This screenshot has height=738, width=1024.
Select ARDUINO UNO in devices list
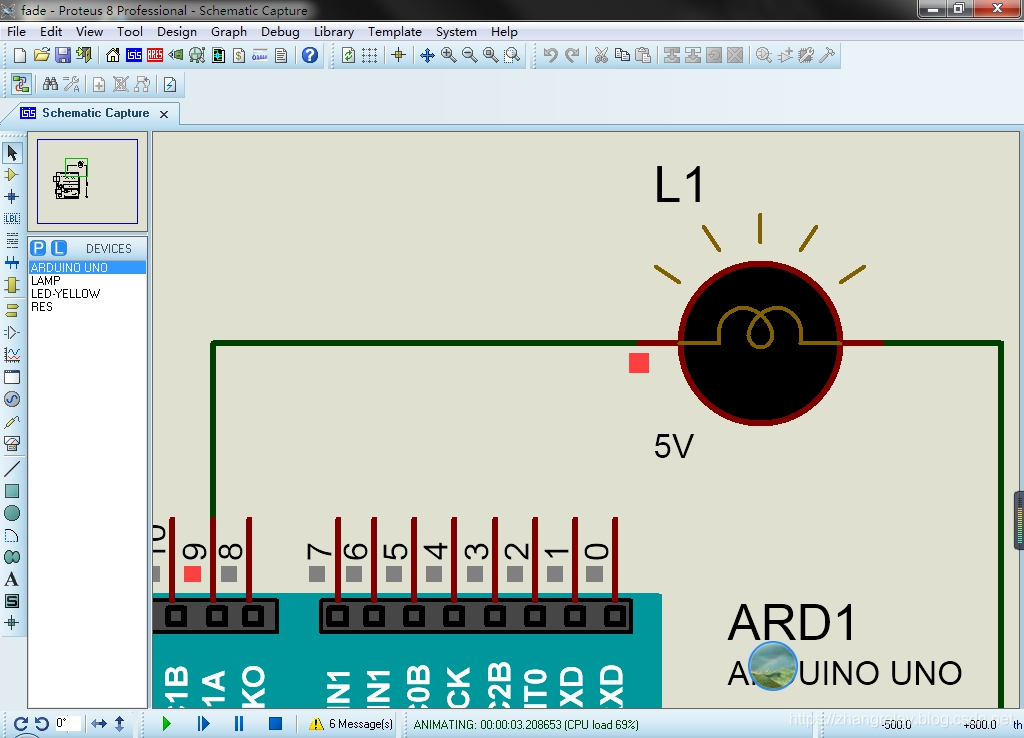point(87,268)
